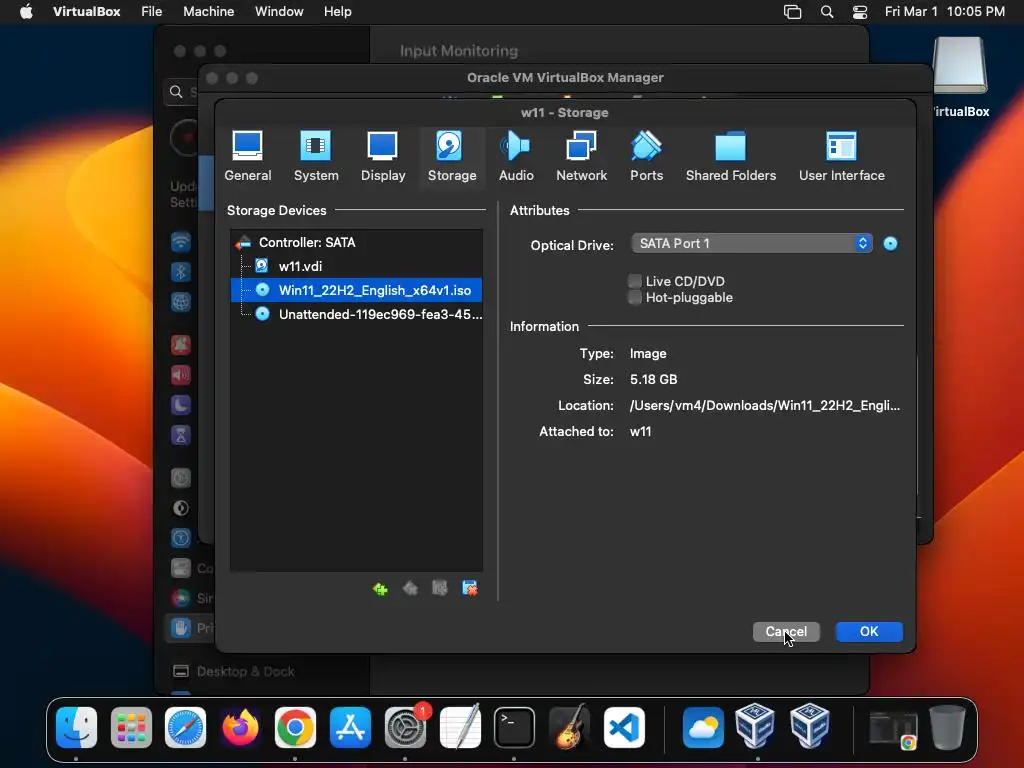Open the Network settings pane
Screen dimensions: 1024x768
(x=581, y=157)
